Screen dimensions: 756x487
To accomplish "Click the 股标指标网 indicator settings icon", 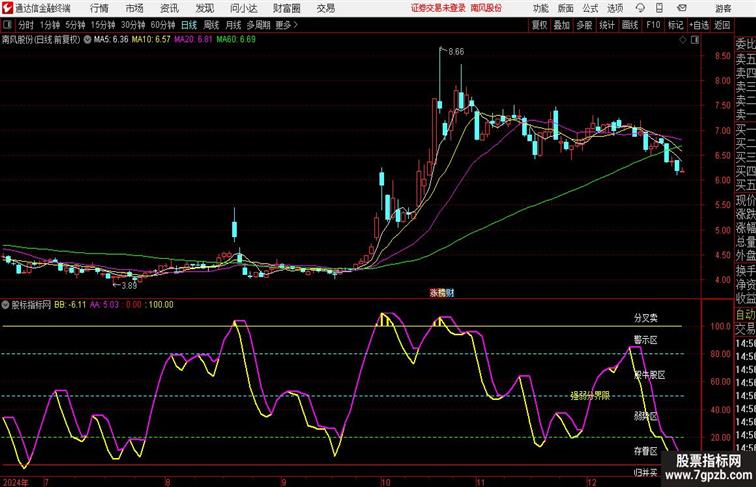I will [6, 305].
